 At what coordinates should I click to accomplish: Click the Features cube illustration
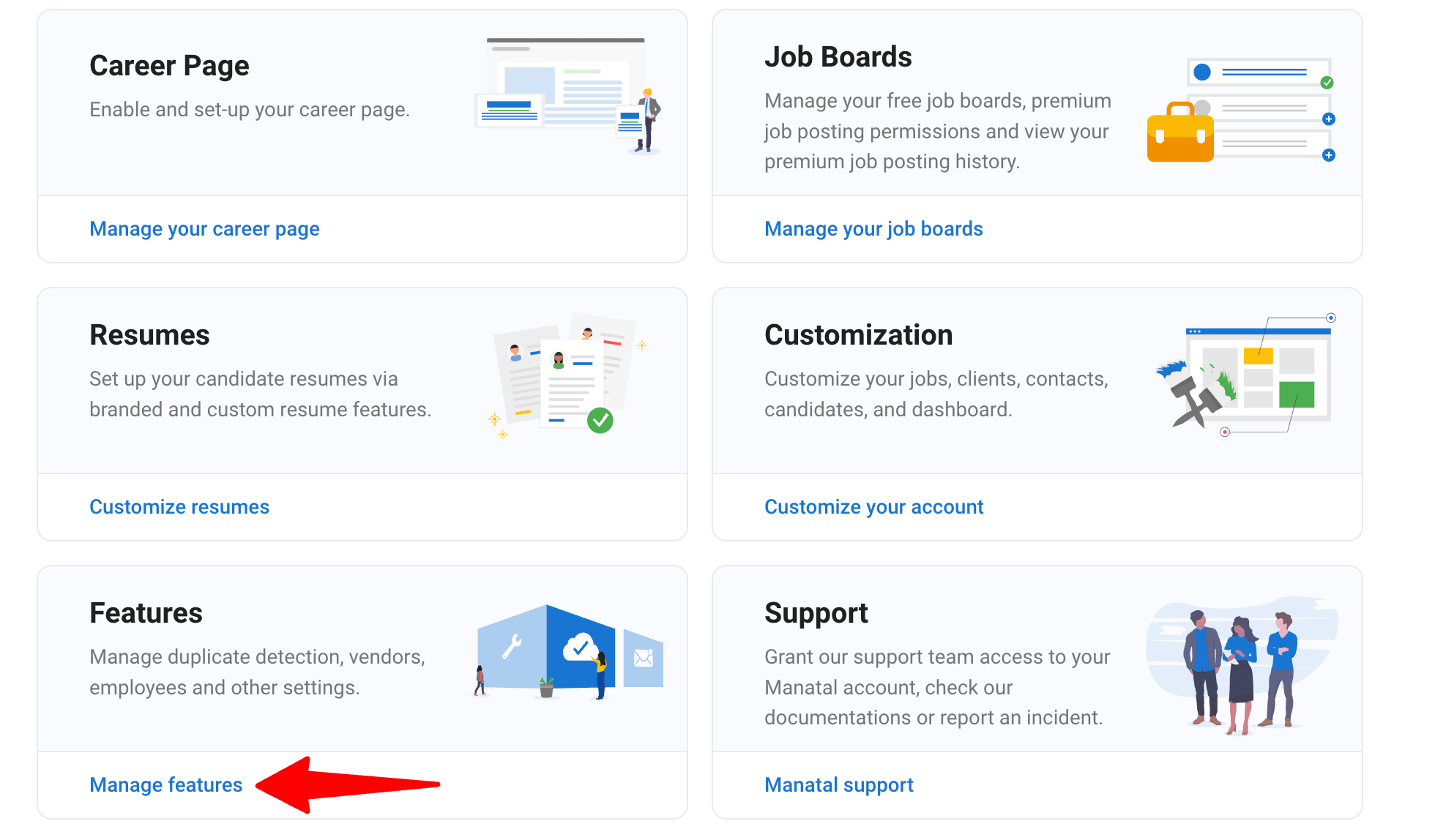569,651
